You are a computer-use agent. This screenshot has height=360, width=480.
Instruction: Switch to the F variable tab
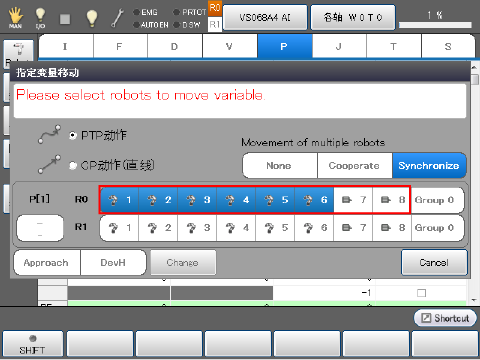point(120,46)
